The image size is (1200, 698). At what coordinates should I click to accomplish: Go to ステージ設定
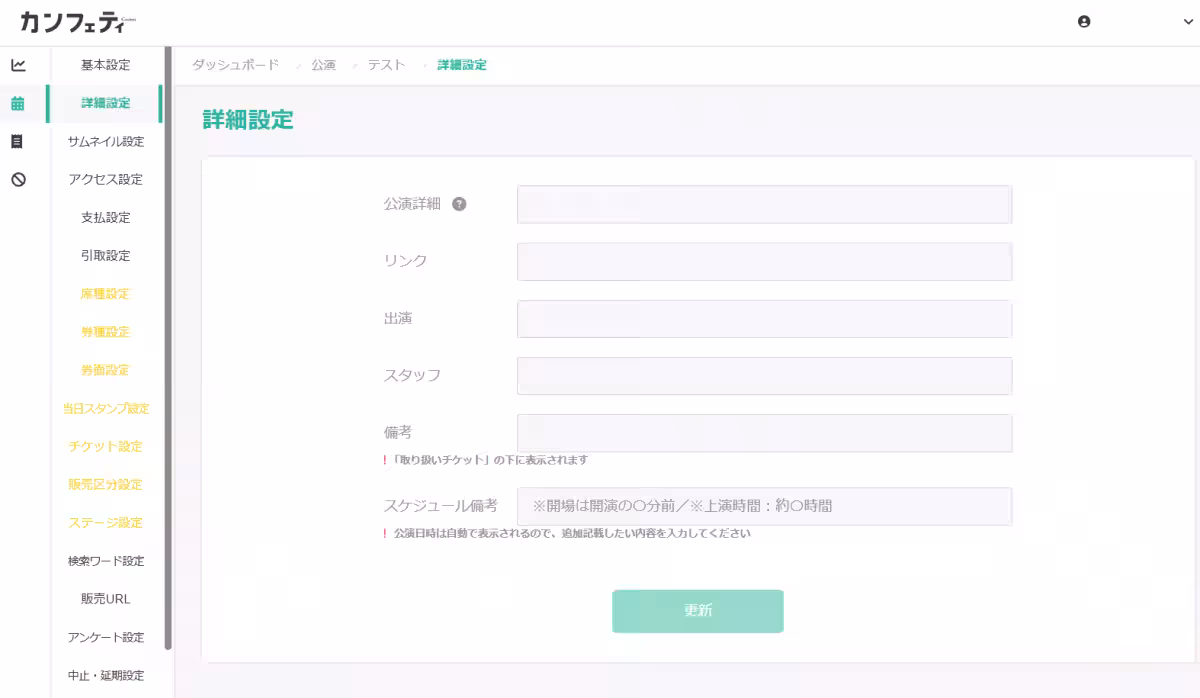(x=106, y=522)
